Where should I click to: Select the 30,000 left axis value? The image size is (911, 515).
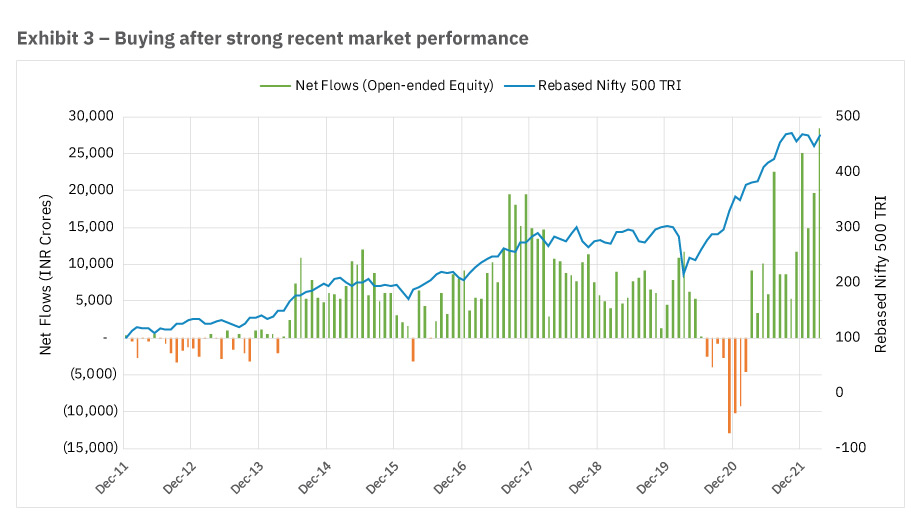click(x=91, y=116)
